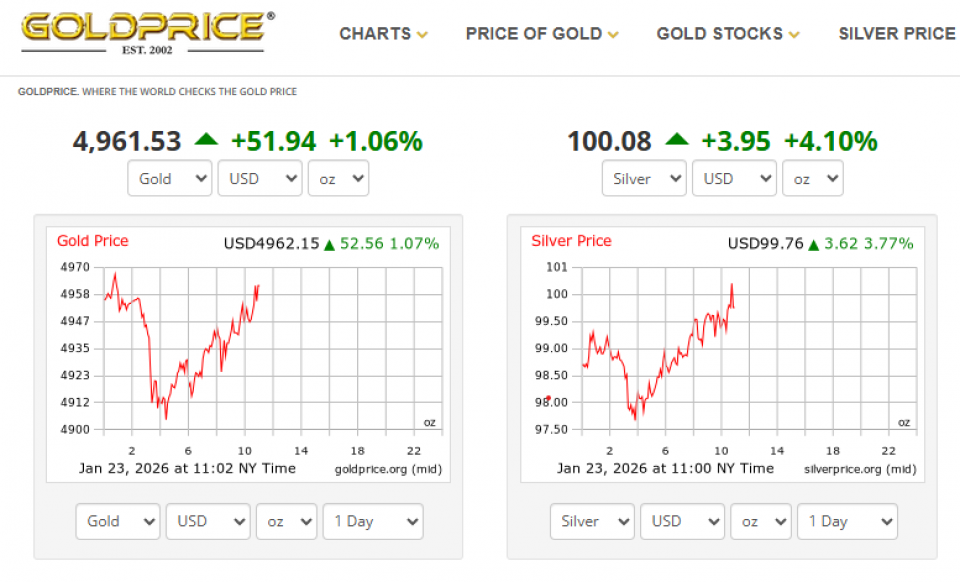This screenshot has width=960, height=582.
Task: Open 1 Day range dropdown under gold chart
Action: 373,521
